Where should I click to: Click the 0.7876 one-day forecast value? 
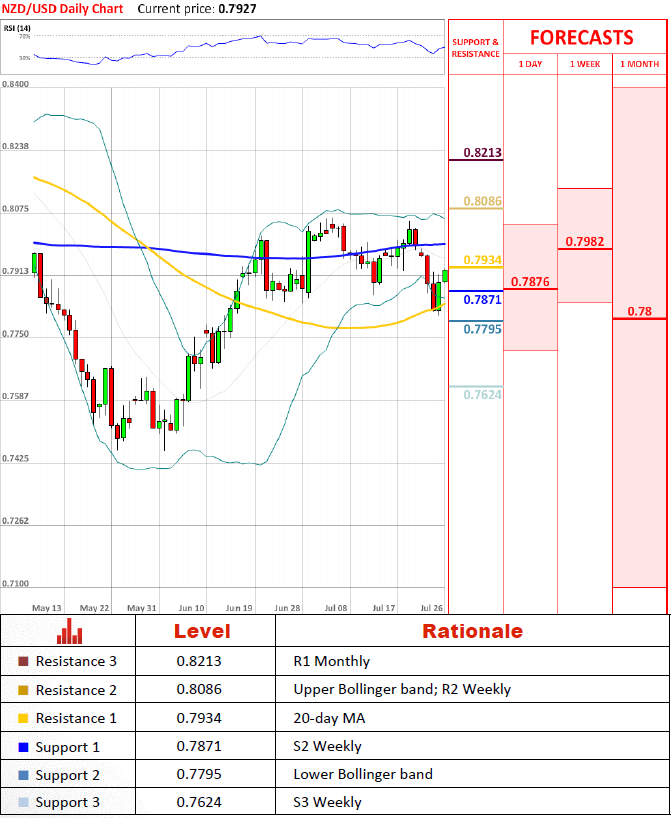(x=530, y=282)
